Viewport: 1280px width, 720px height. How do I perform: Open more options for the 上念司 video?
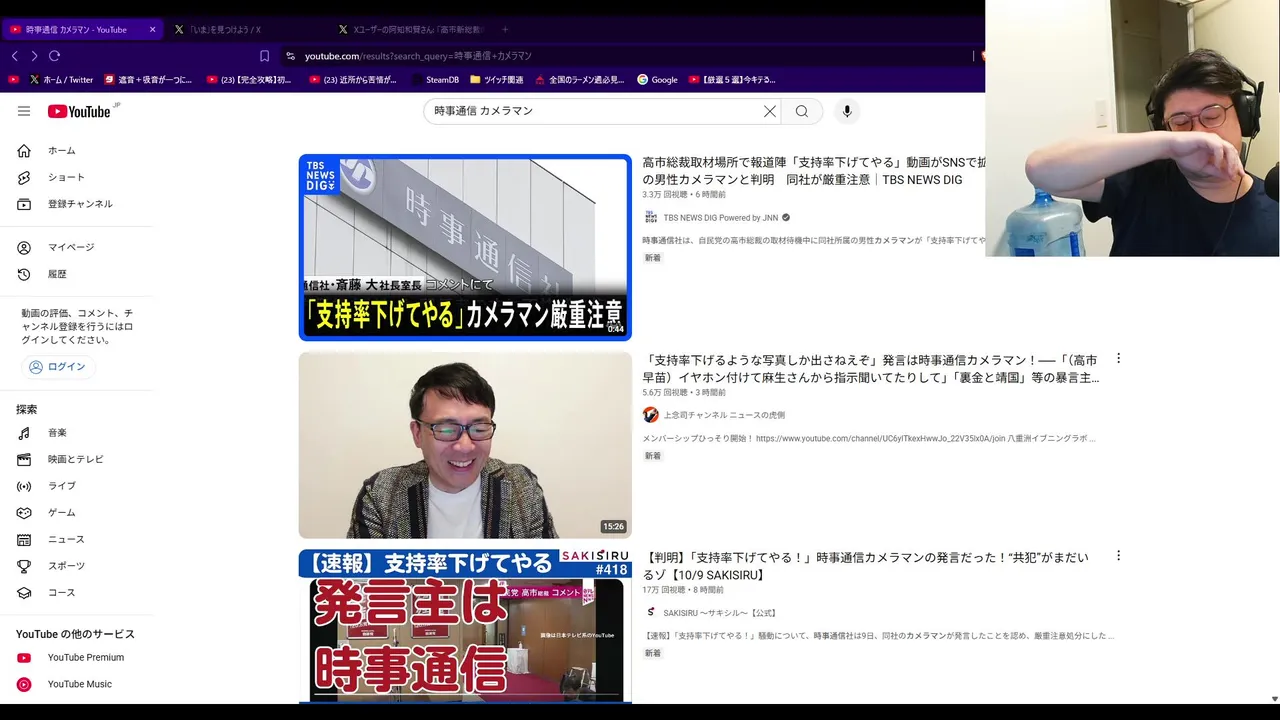pyautogui.click(x=1118, y=358)
